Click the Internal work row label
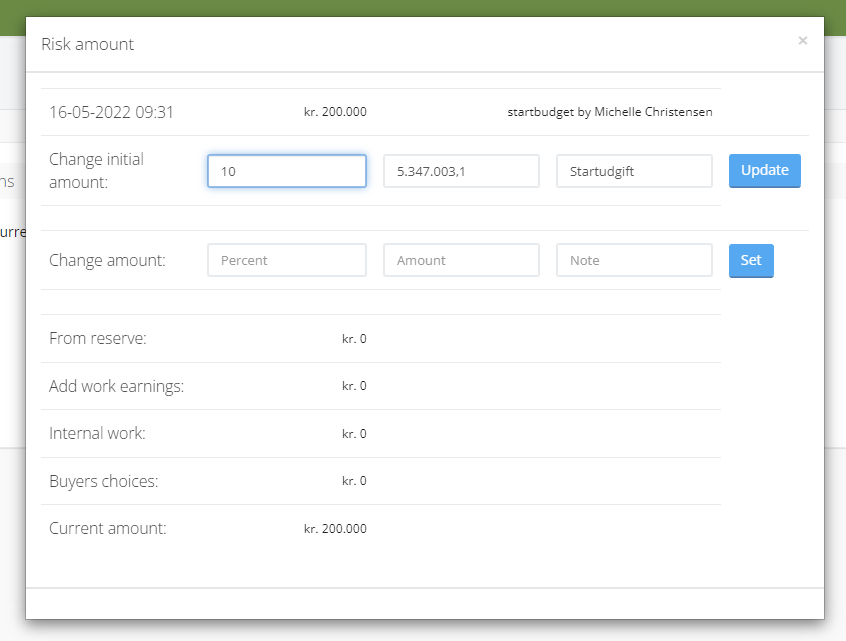 pos(97,434)
